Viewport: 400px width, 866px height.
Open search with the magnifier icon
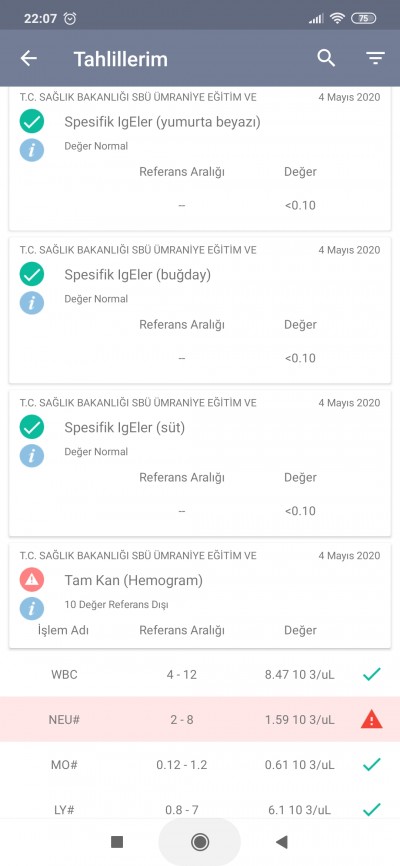(x=326, y=58)
